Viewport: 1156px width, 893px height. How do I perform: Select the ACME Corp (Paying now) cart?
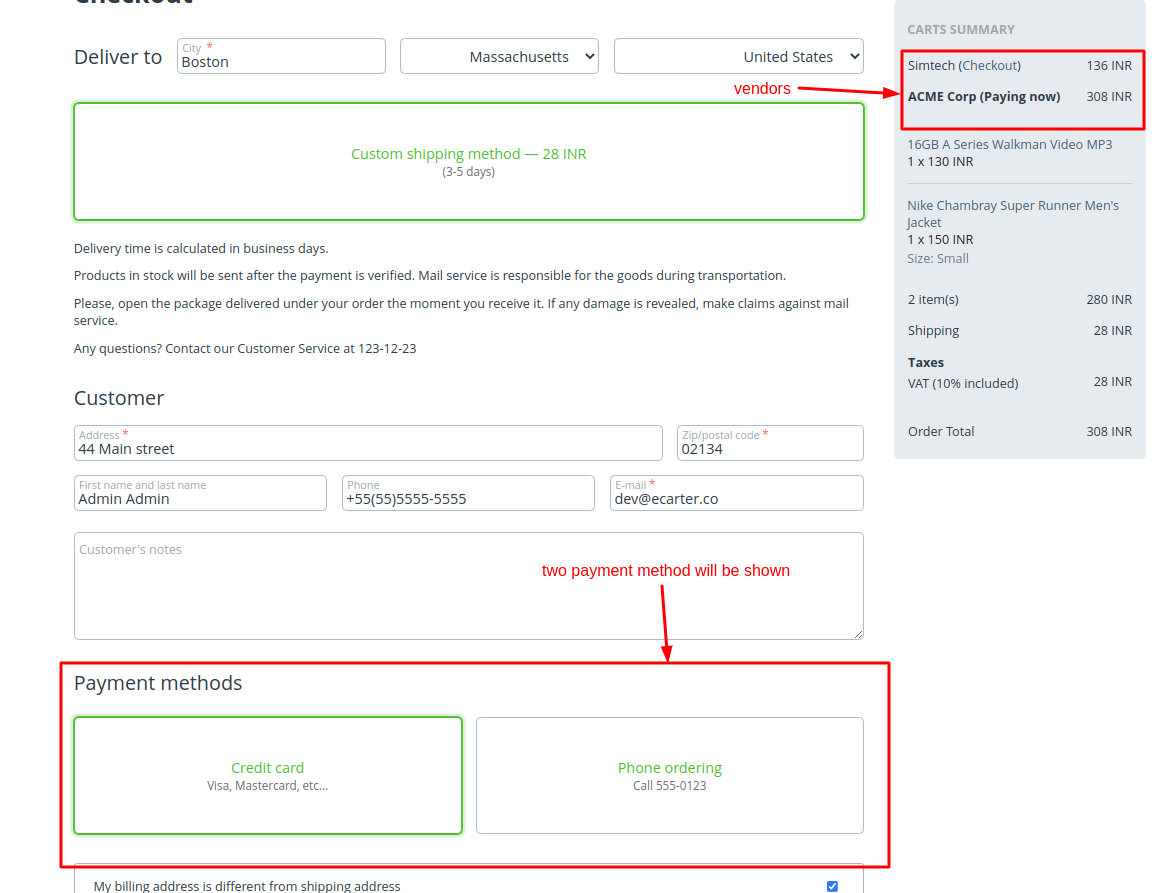coord(1020,97)
